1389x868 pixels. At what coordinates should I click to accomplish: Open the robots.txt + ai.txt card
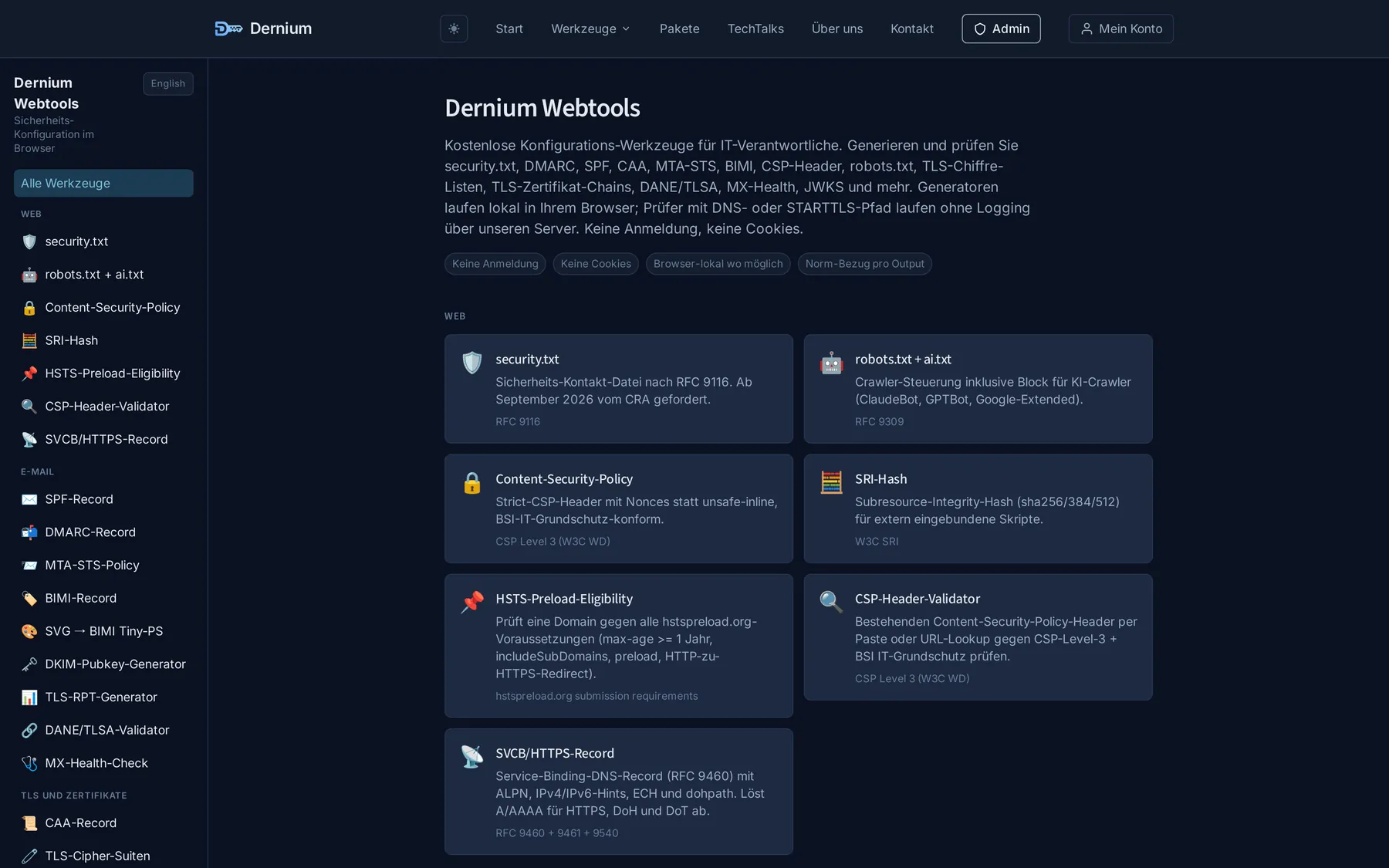point(978,389)
